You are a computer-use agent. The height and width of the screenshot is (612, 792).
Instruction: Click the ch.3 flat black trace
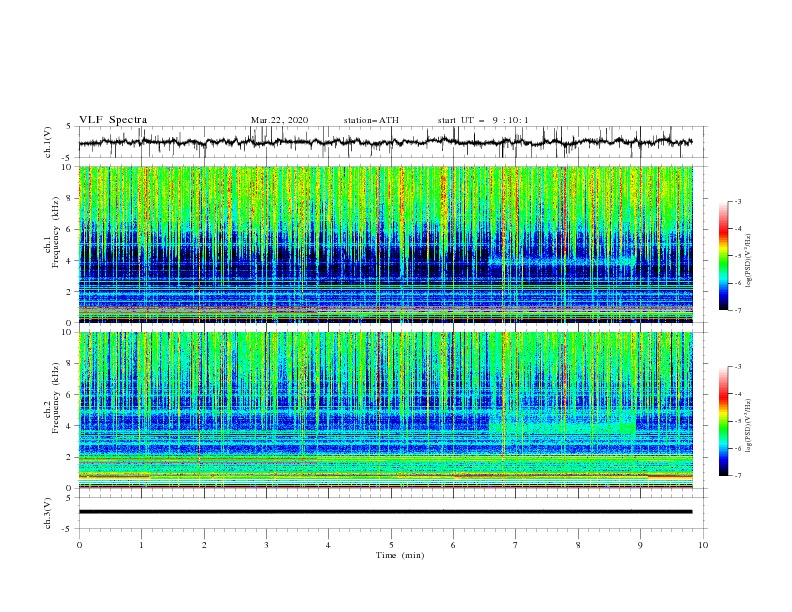tap(385, 512)
